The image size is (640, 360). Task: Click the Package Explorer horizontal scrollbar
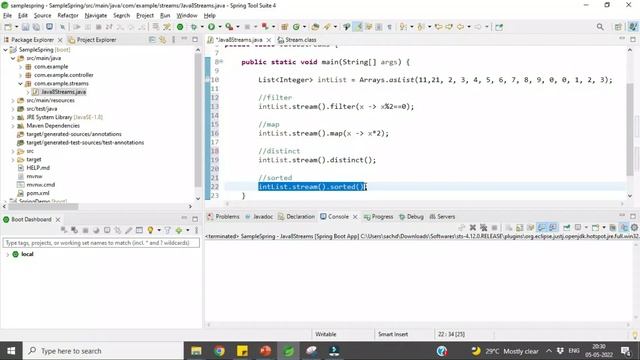click(x=43, y=207)
